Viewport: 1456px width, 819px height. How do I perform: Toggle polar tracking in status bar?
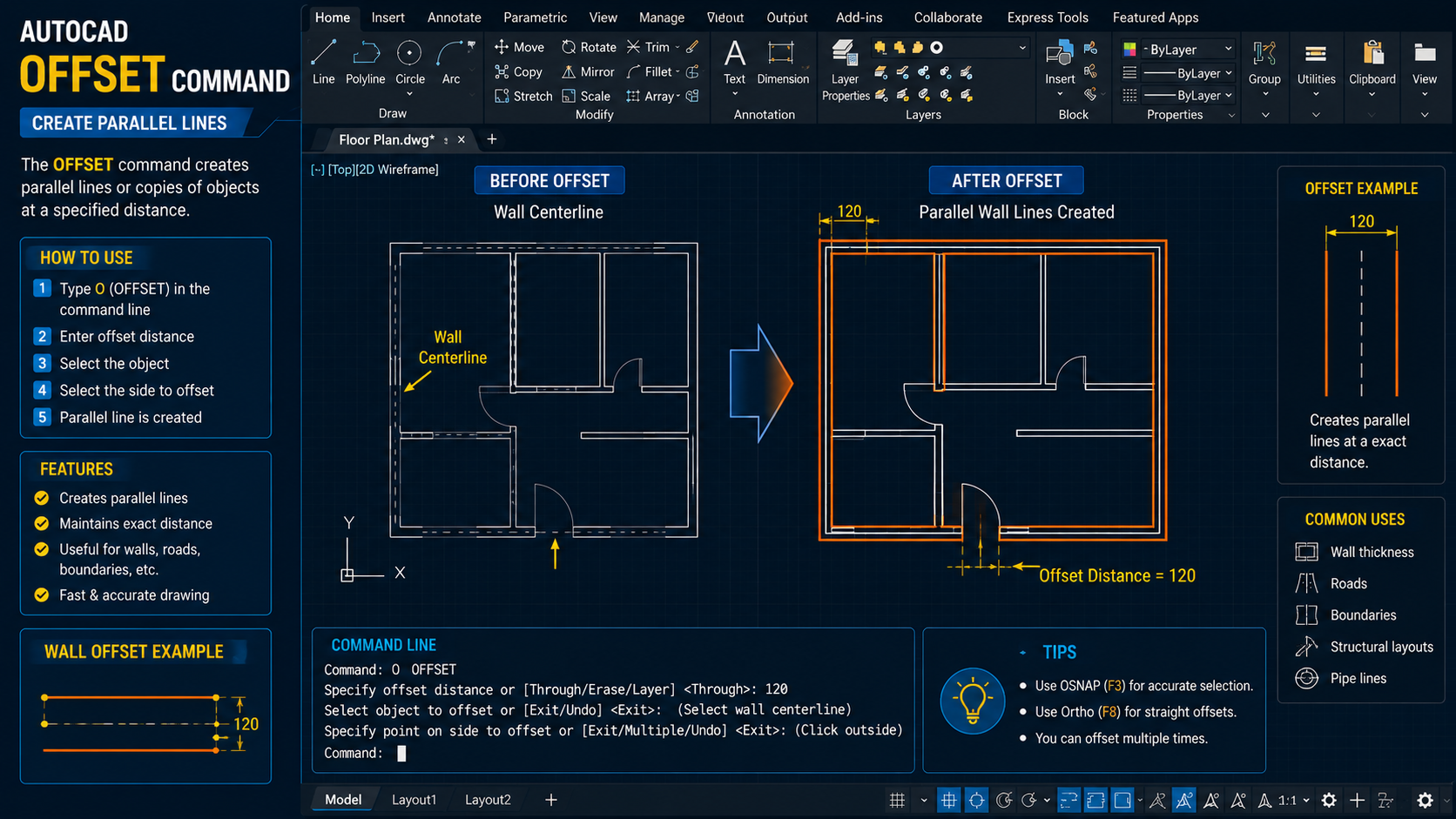point(1004,800)
